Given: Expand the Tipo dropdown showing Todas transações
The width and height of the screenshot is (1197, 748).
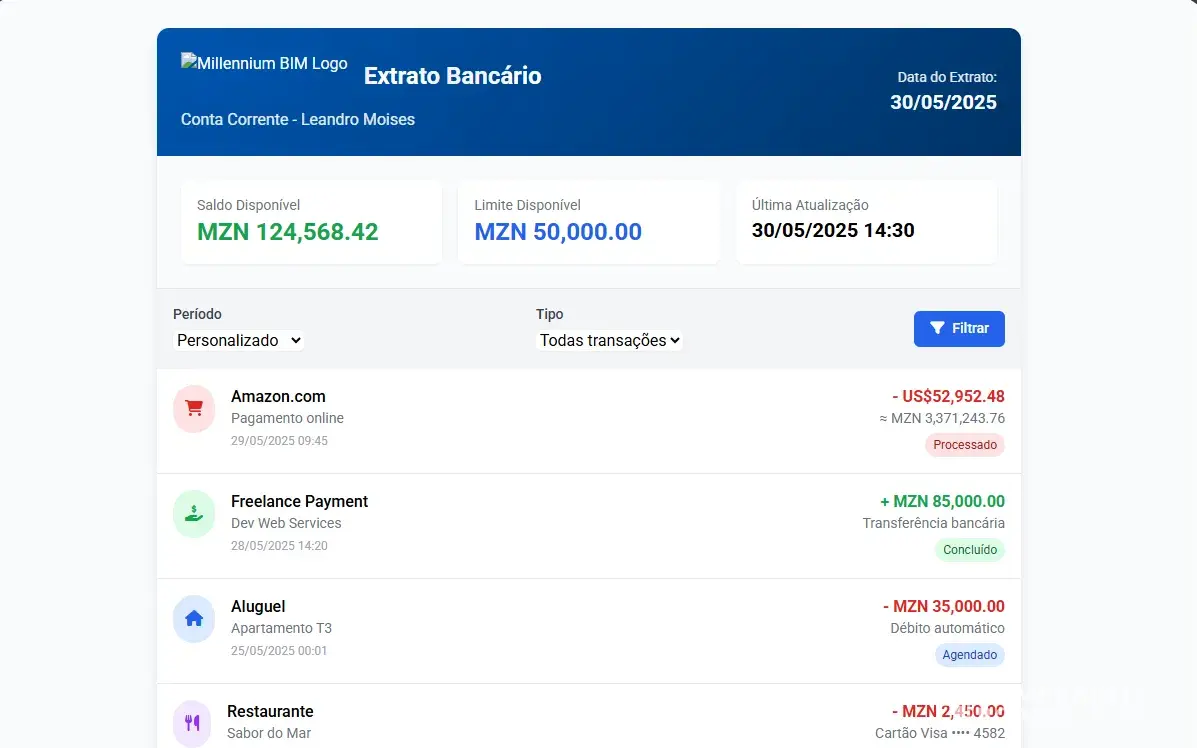Looking at the screenshot, I should coord(609,340).
